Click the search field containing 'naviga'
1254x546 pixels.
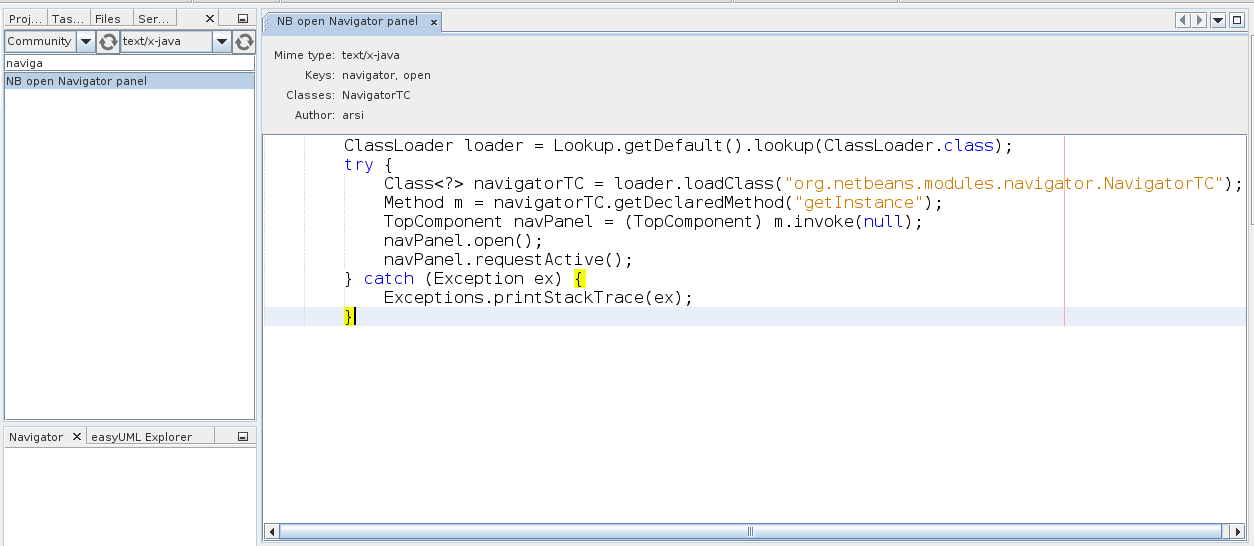130,63
